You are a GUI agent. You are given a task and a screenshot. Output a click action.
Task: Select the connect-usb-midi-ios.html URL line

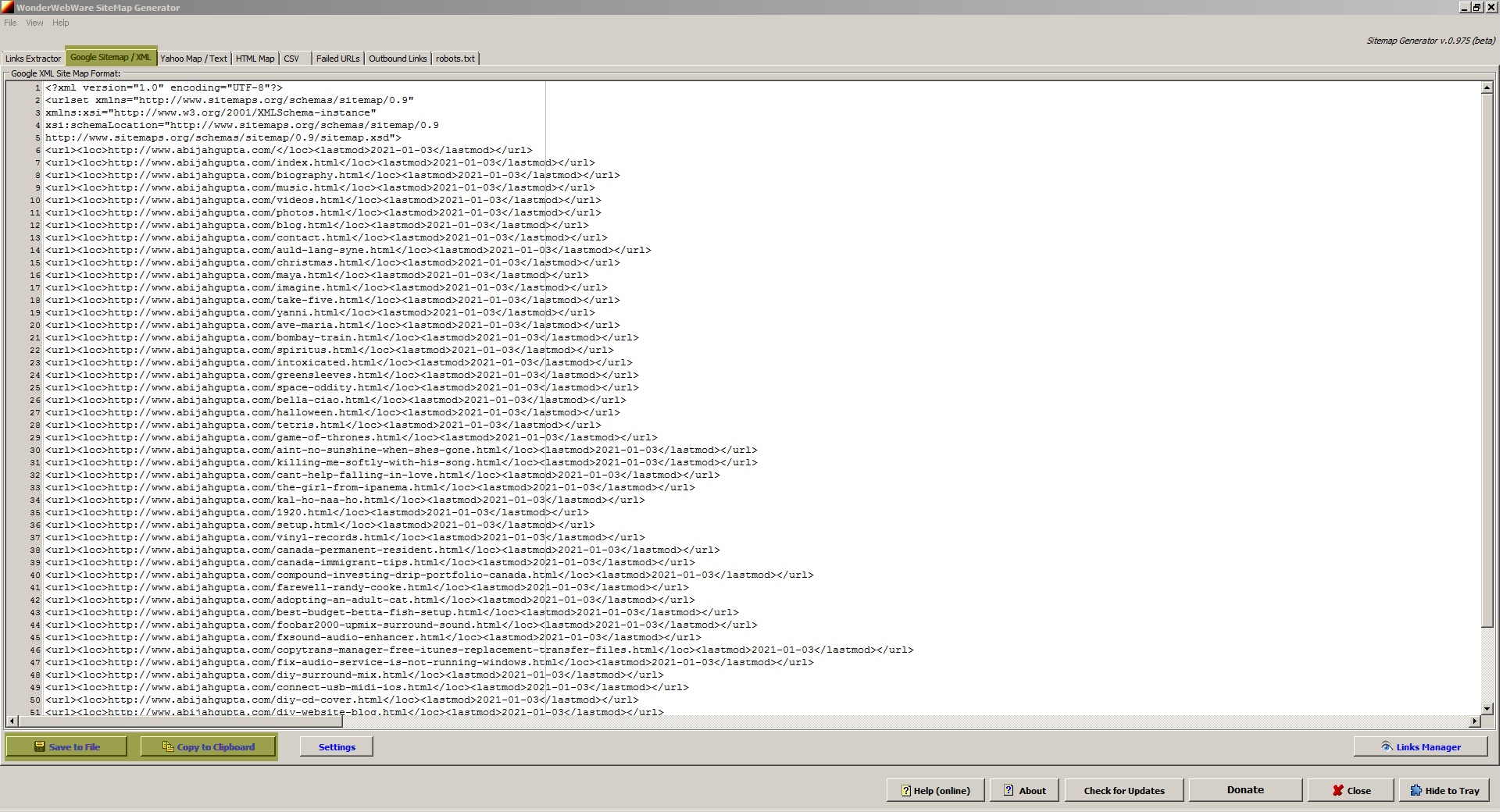click(367, 687)
